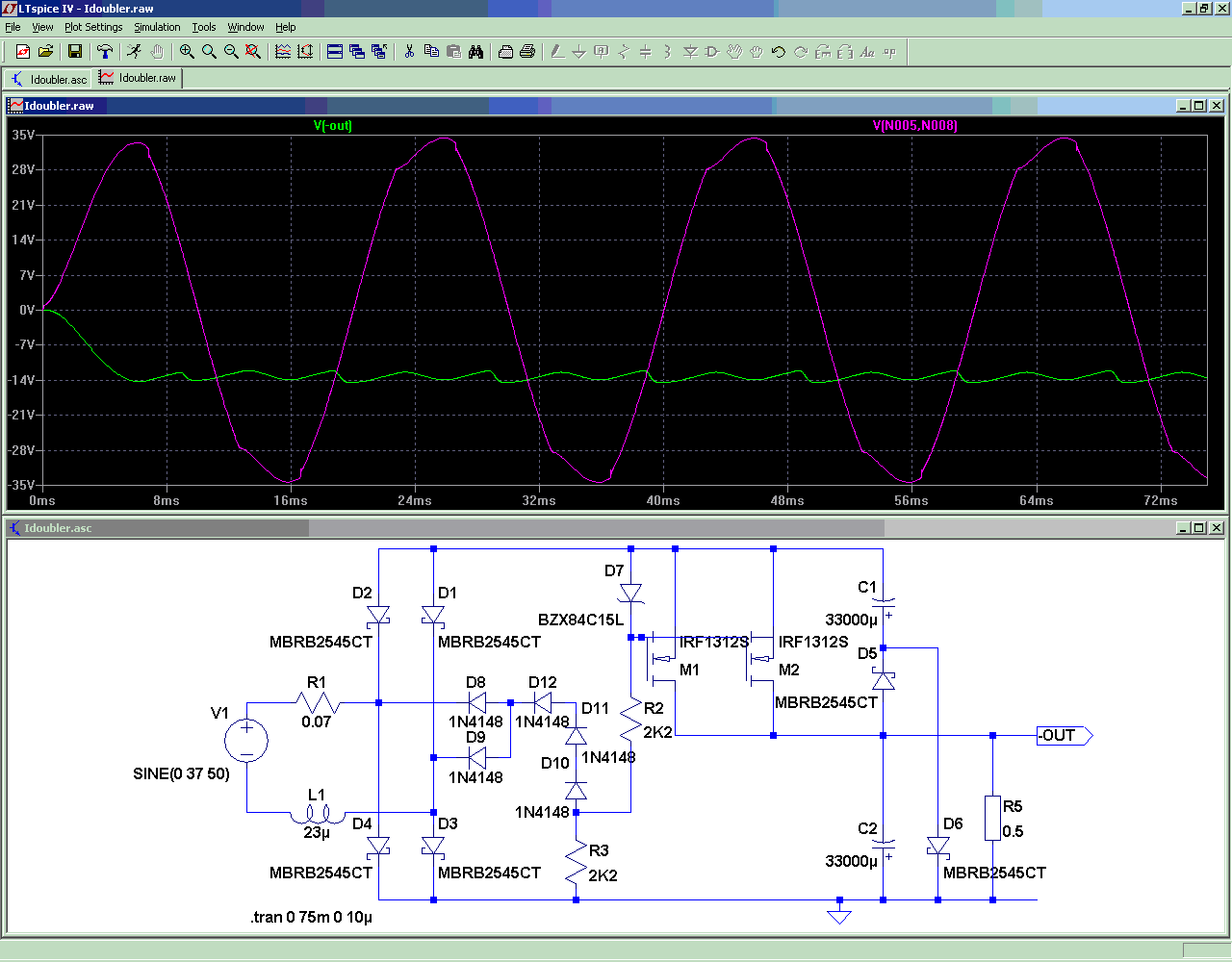This screenshot has width=1232, height=962.
Task: Click the Zoom Out magnifier icon
Action: pos(231,52)
